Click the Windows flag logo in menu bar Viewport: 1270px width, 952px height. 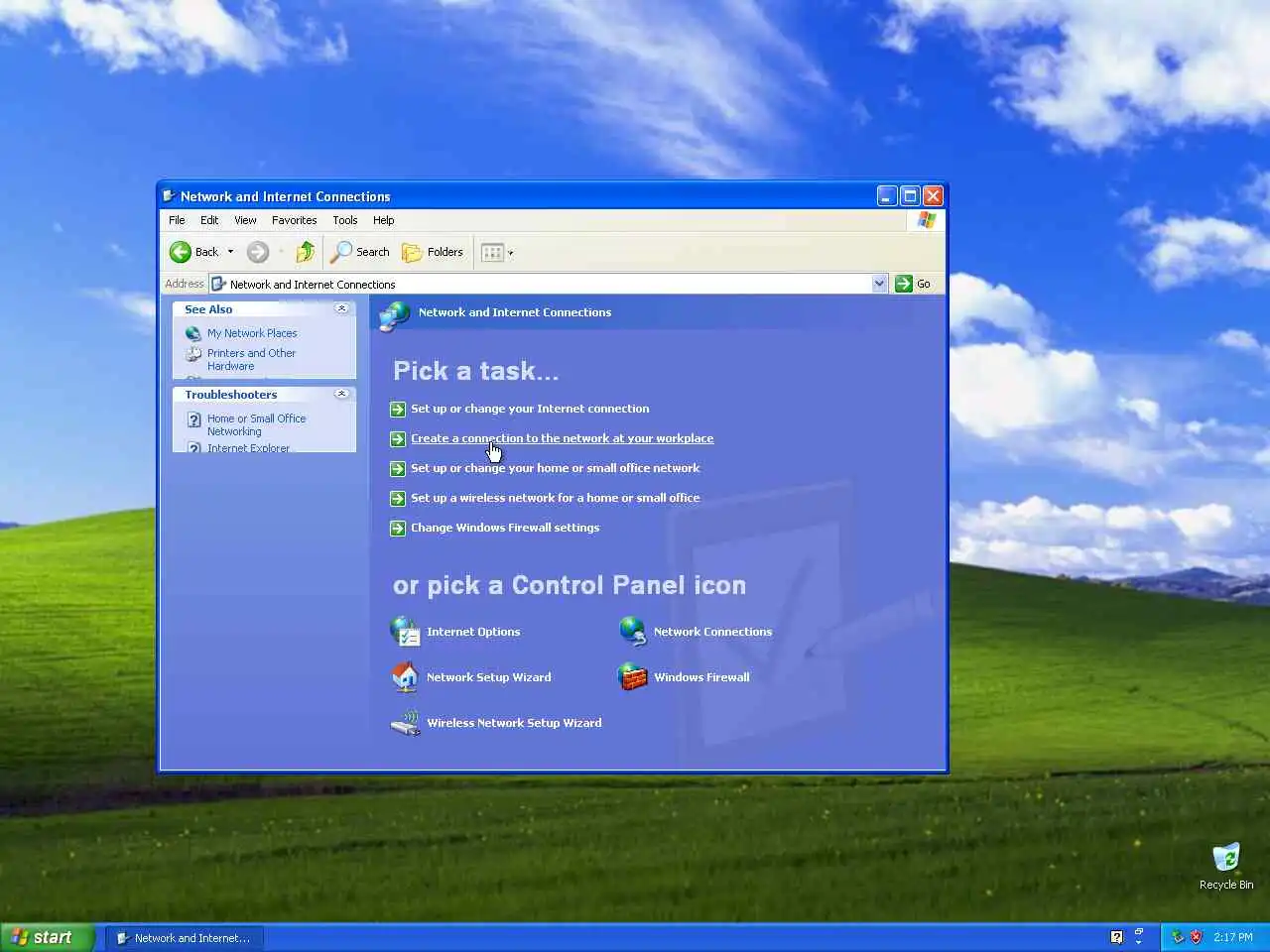point(926,220)
